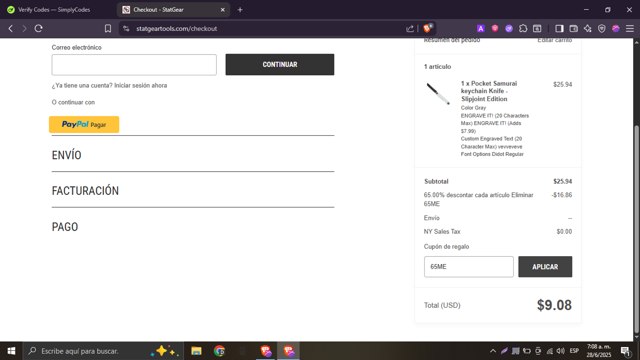Image resolution: width=640 pixels, height=360 pixels.
Task: Open site settings icon beside the URL
Action: 126,29
